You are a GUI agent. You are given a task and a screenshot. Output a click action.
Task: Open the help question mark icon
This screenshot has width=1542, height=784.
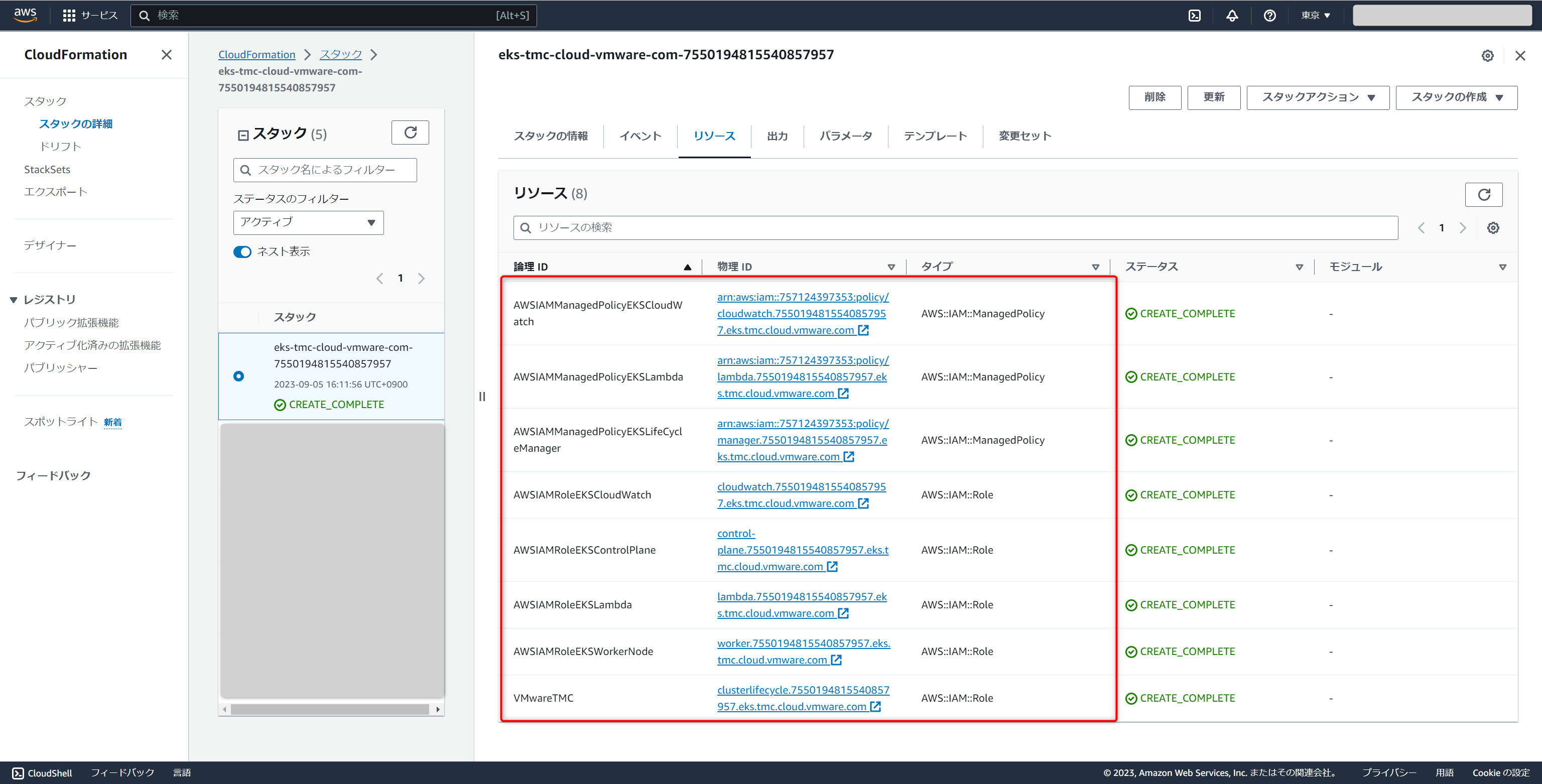click(1269, 16)
